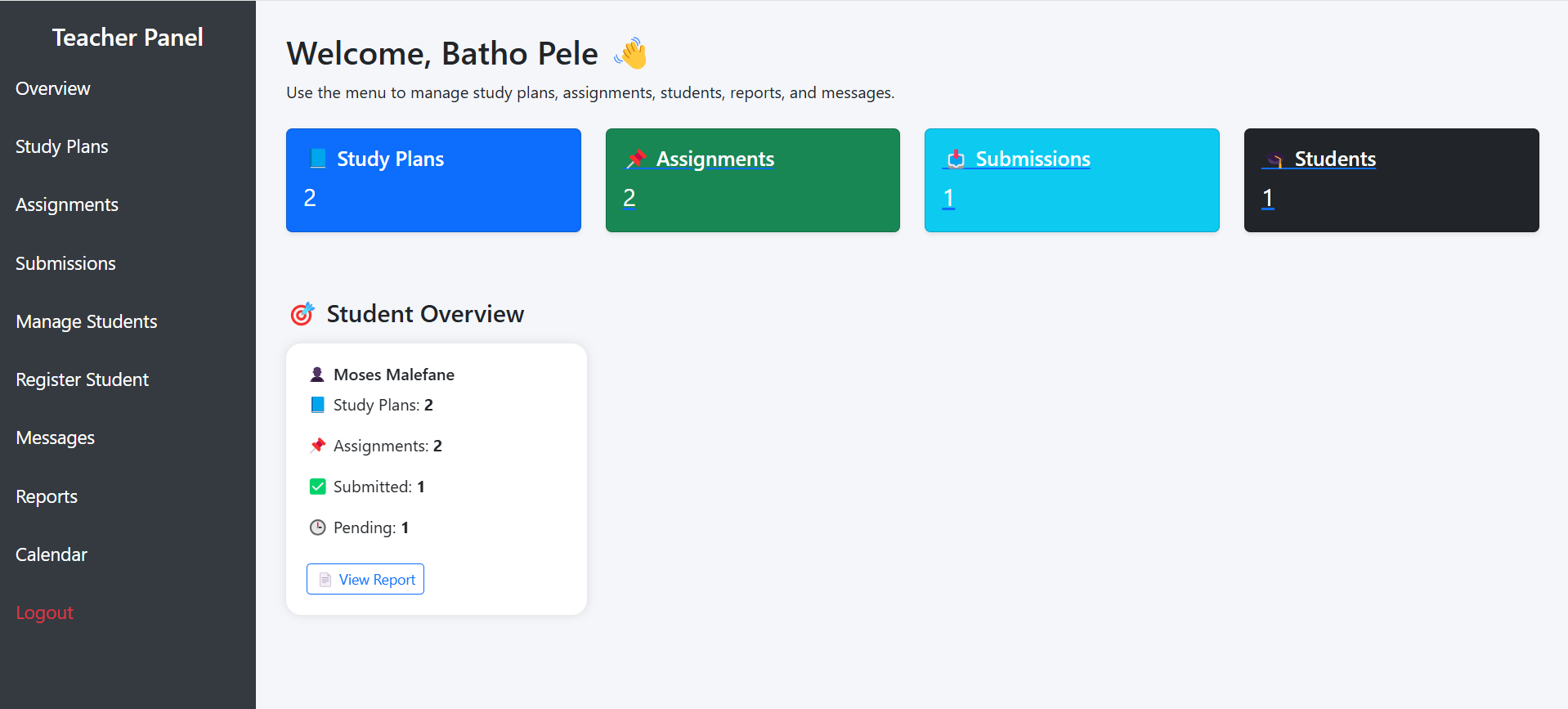This screenshot has width=1568, height=709.
Task: Click the pushpin icon on Assignments card
Action: pyautogui.click(x=636, y=159)
